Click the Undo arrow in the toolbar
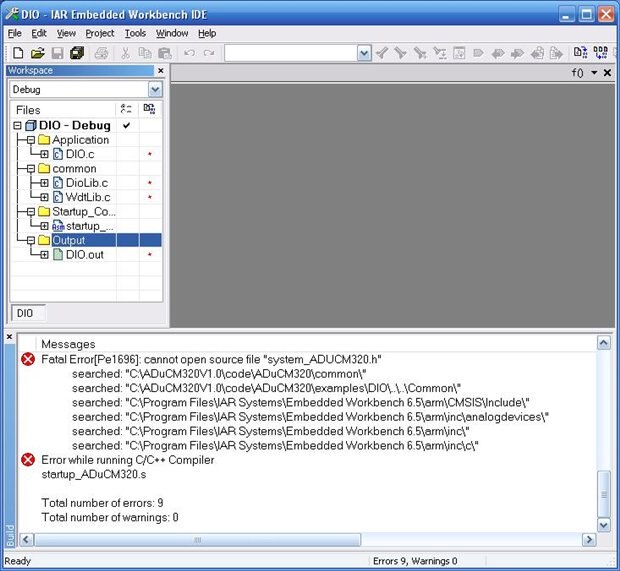620x571 pixels. click(x=189, y=53)
